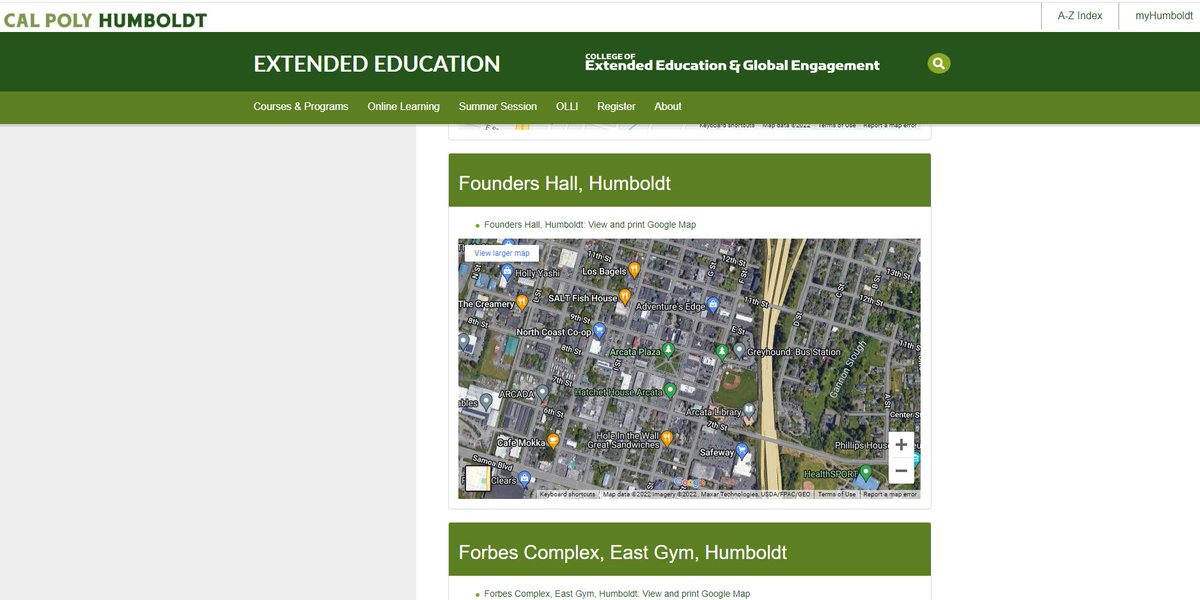Image resolution: width=1200 pixels, height=600 pixels.
Task: Open the Summer Session menu
Action: click(498, 106)
